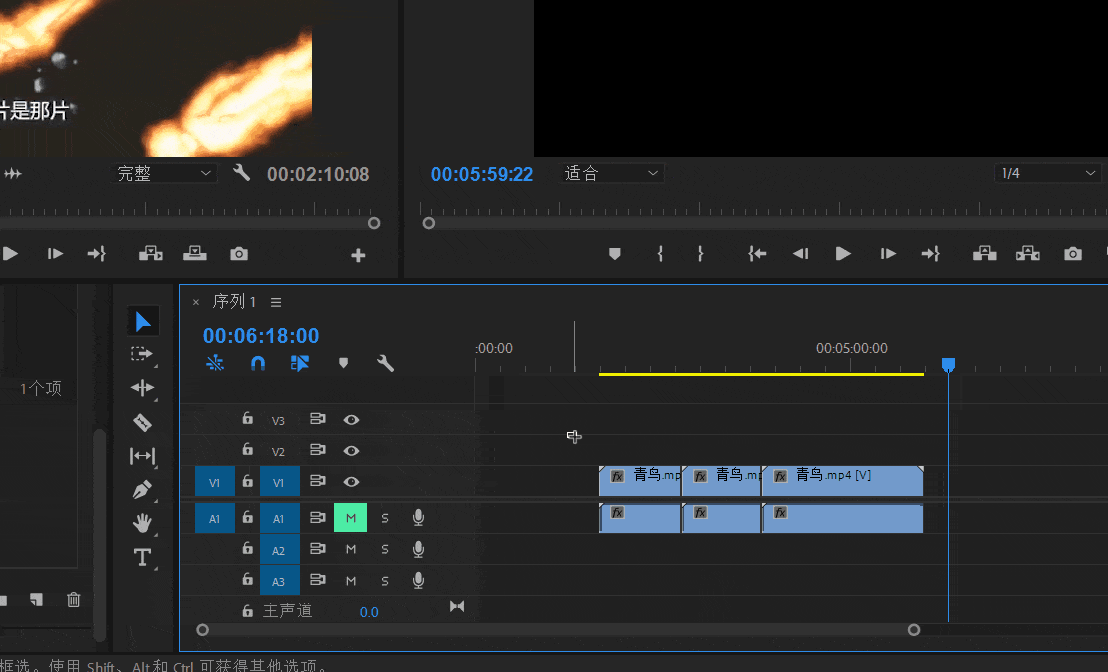The height and width of the screenshot is (672, 1108).
Task: Click the timeline timecode 00:06:18:00
Action: pos(261,336)
